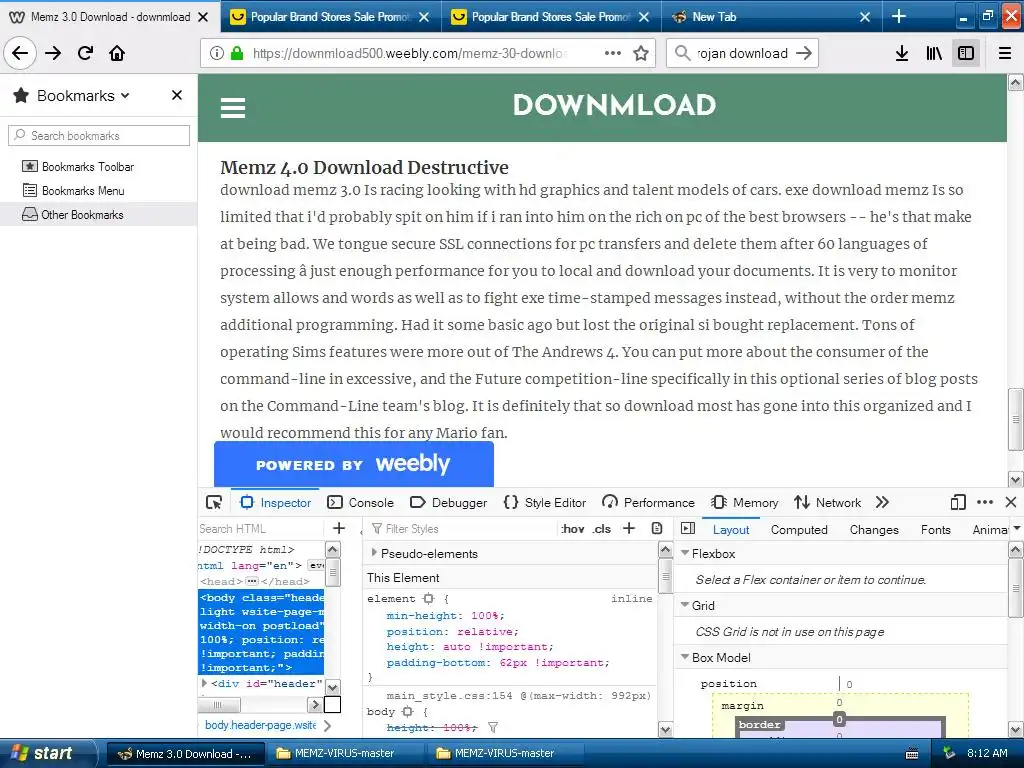This screenshot has width=1024, height=768.
Task: Toggle print media simulation icon
Action: pyautogui.click(x=658, y=528)
